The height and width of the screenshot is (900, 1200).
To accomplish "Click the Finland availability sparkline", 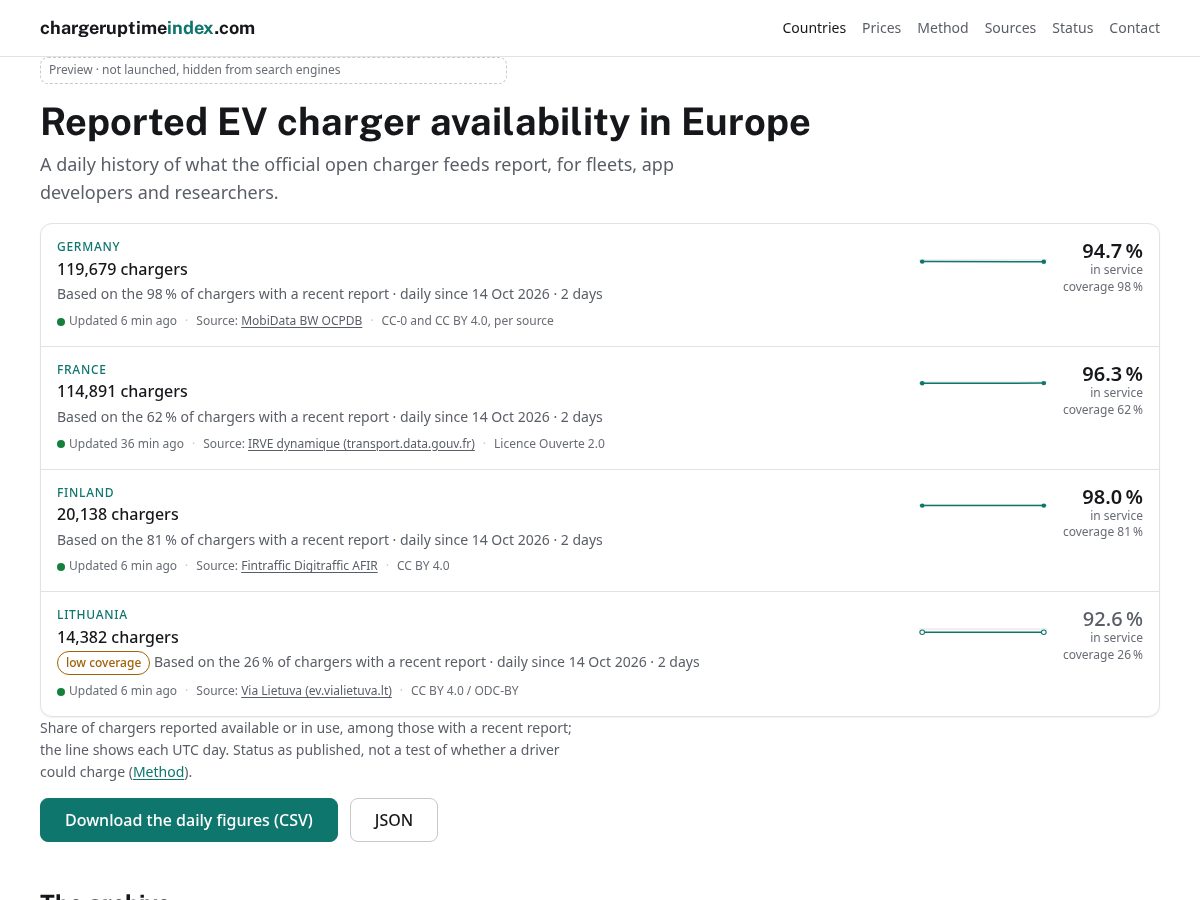I will [982, 505].
